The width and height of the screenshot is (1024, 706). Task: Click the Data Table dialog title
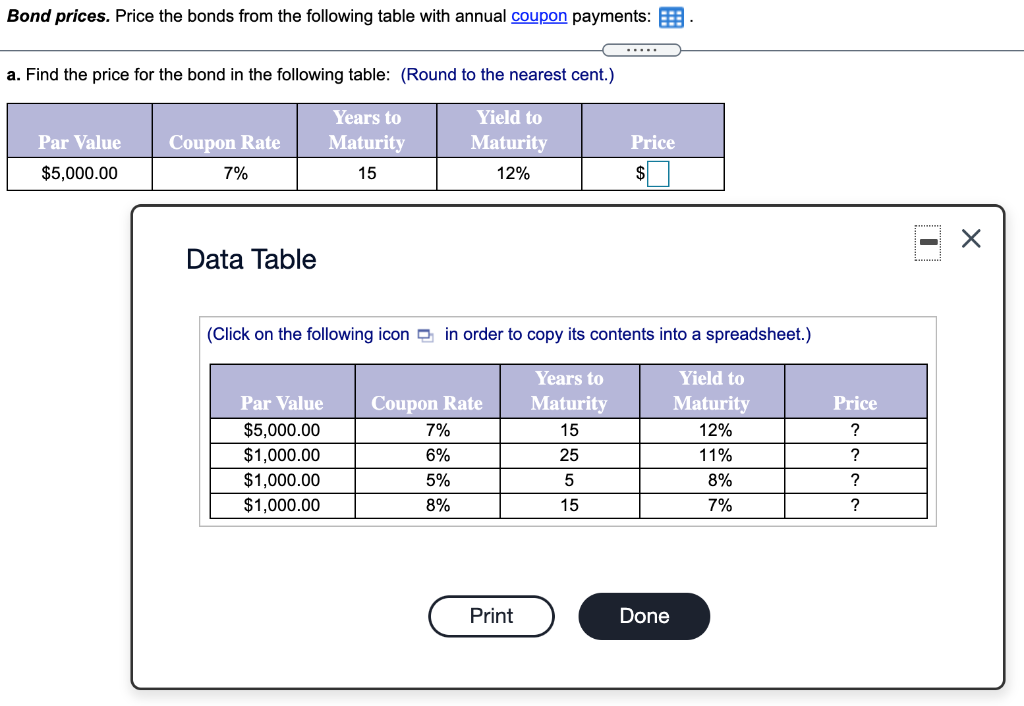click(250, 259)
